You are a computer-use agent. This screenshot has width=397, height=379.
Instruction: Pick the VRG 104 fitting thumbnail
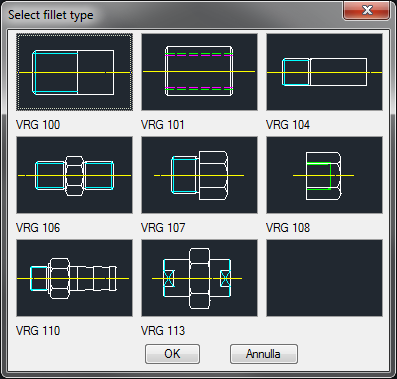[x=324, y=72]
